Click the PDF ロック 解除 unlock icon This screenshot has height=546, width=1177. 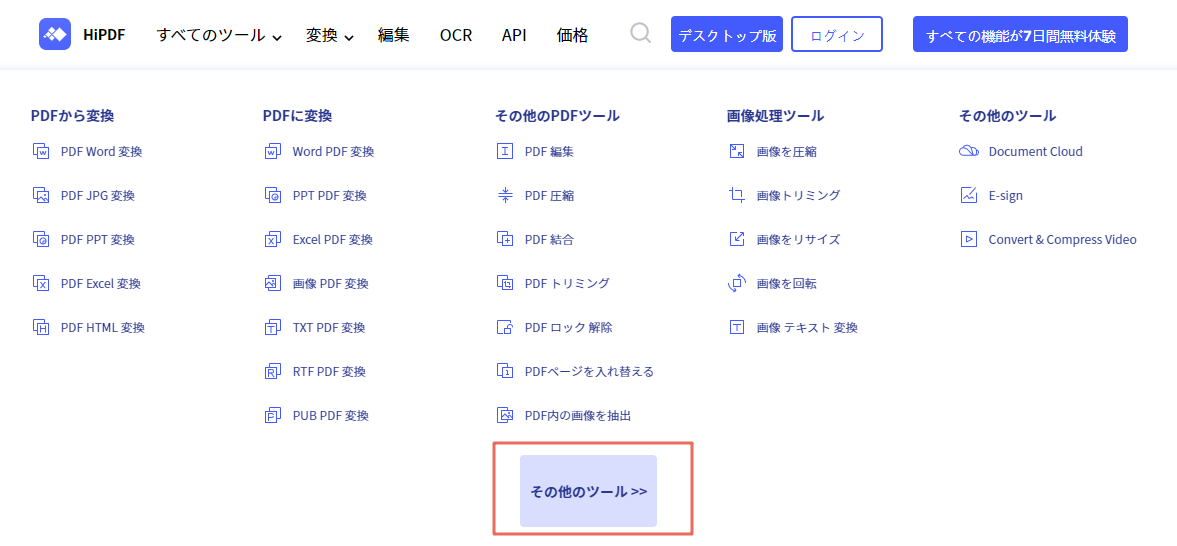505,327
